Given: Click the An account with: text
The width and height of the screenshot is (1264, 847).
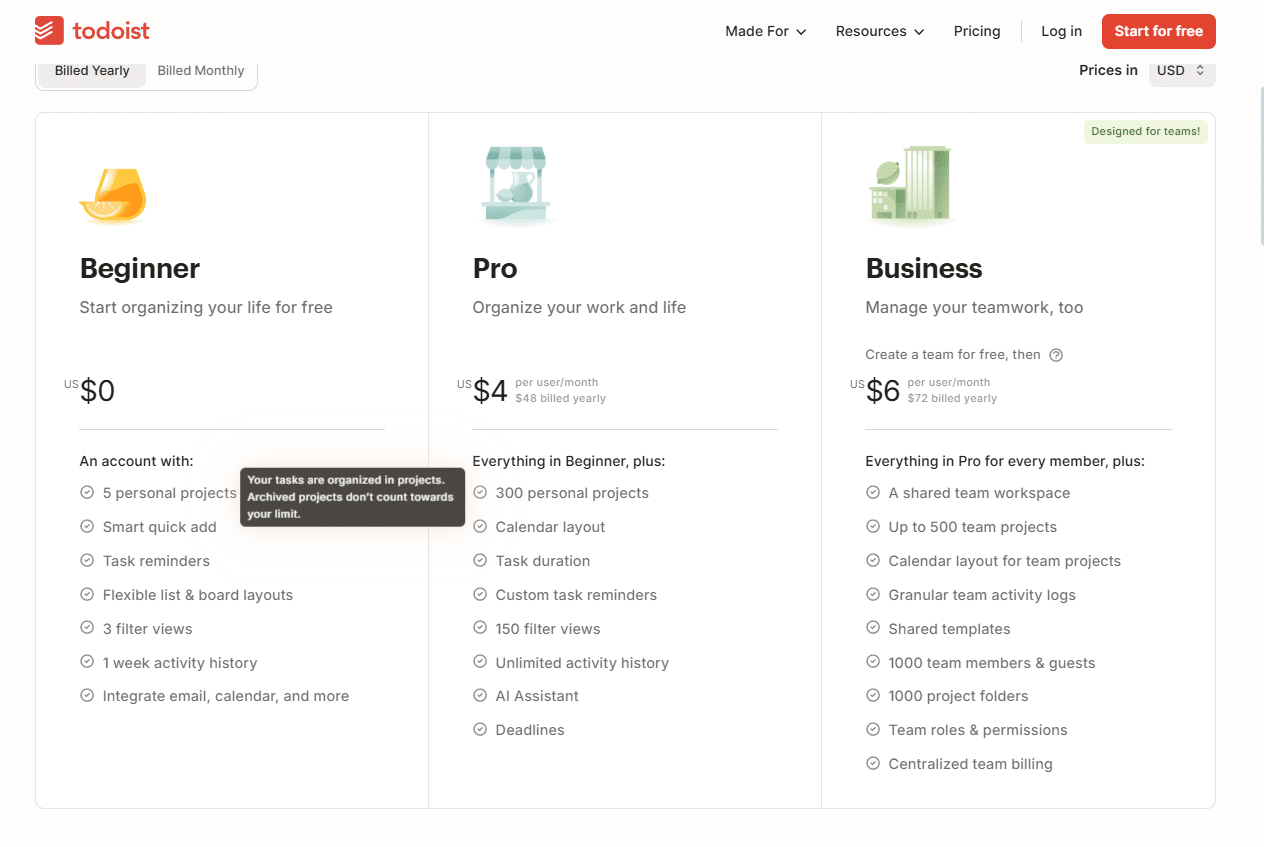Looking at the screenshot, I should (137, 461).
